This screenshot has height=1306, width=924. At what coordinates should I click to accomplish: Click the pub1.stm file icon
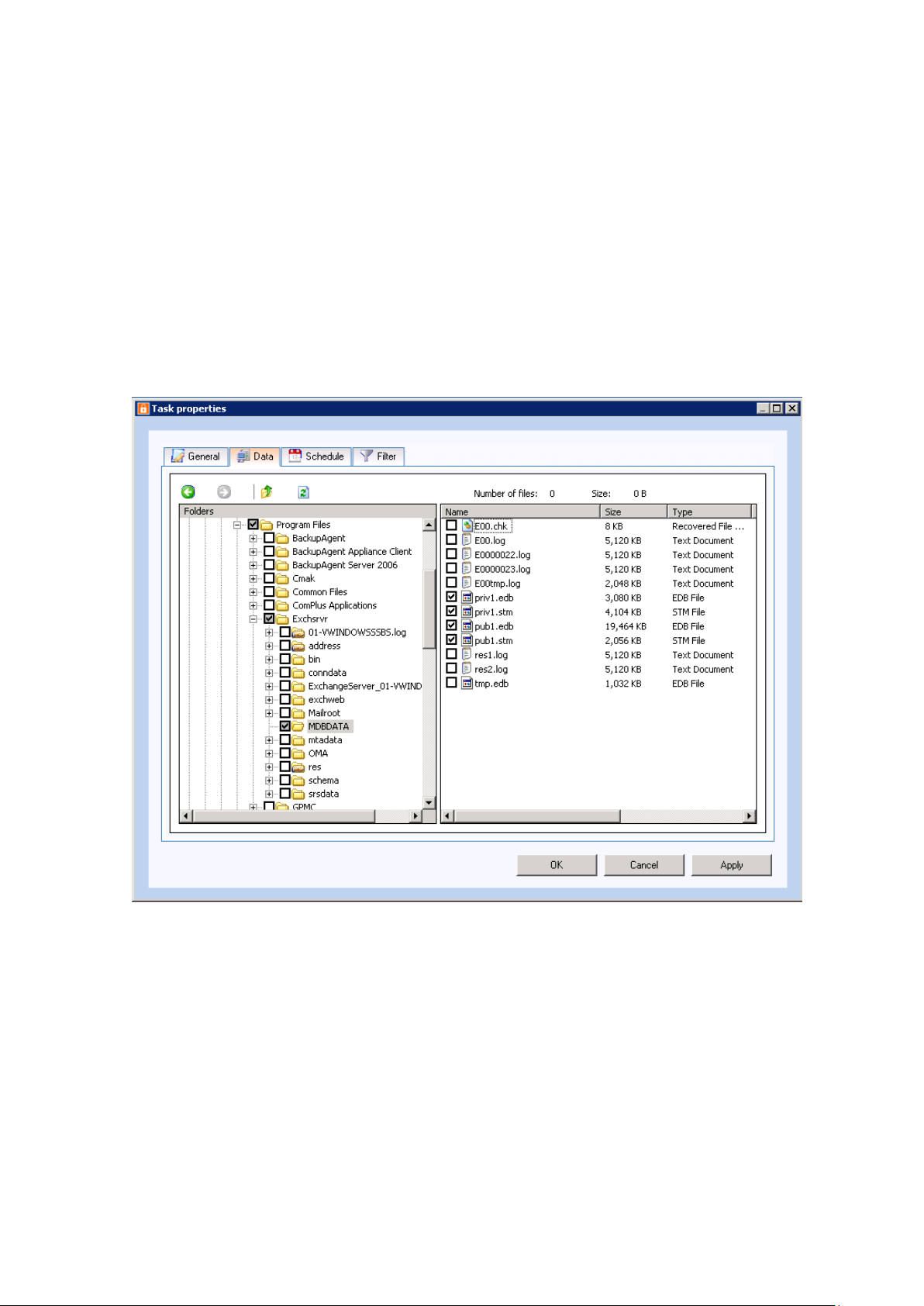pyautogui.click(x=467, y=640)
